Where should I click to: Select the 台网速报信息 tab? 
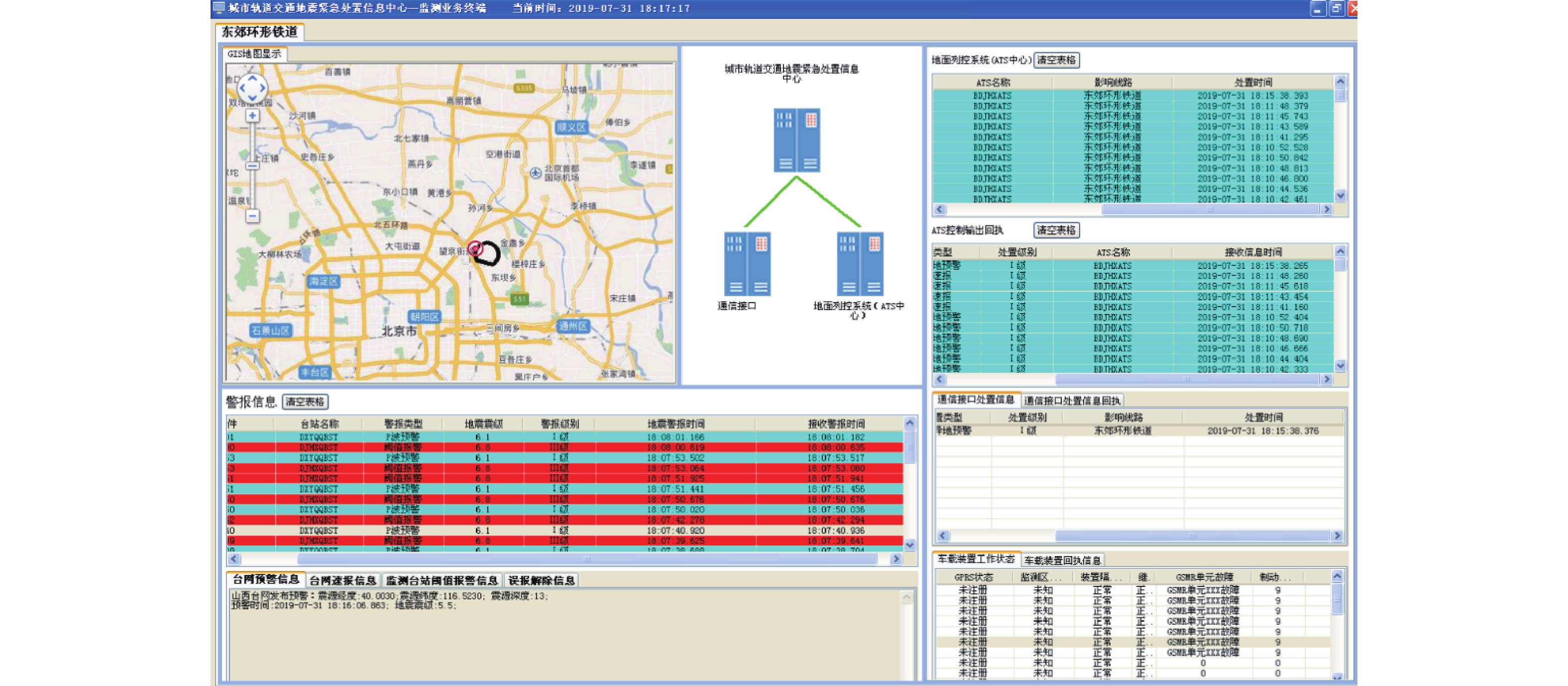(342, 580)
